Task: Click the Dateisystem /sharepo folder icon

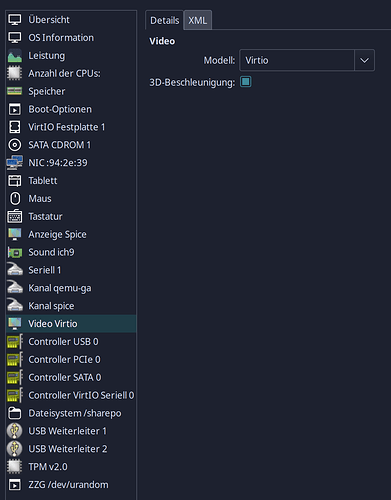Action: (15, 413)
